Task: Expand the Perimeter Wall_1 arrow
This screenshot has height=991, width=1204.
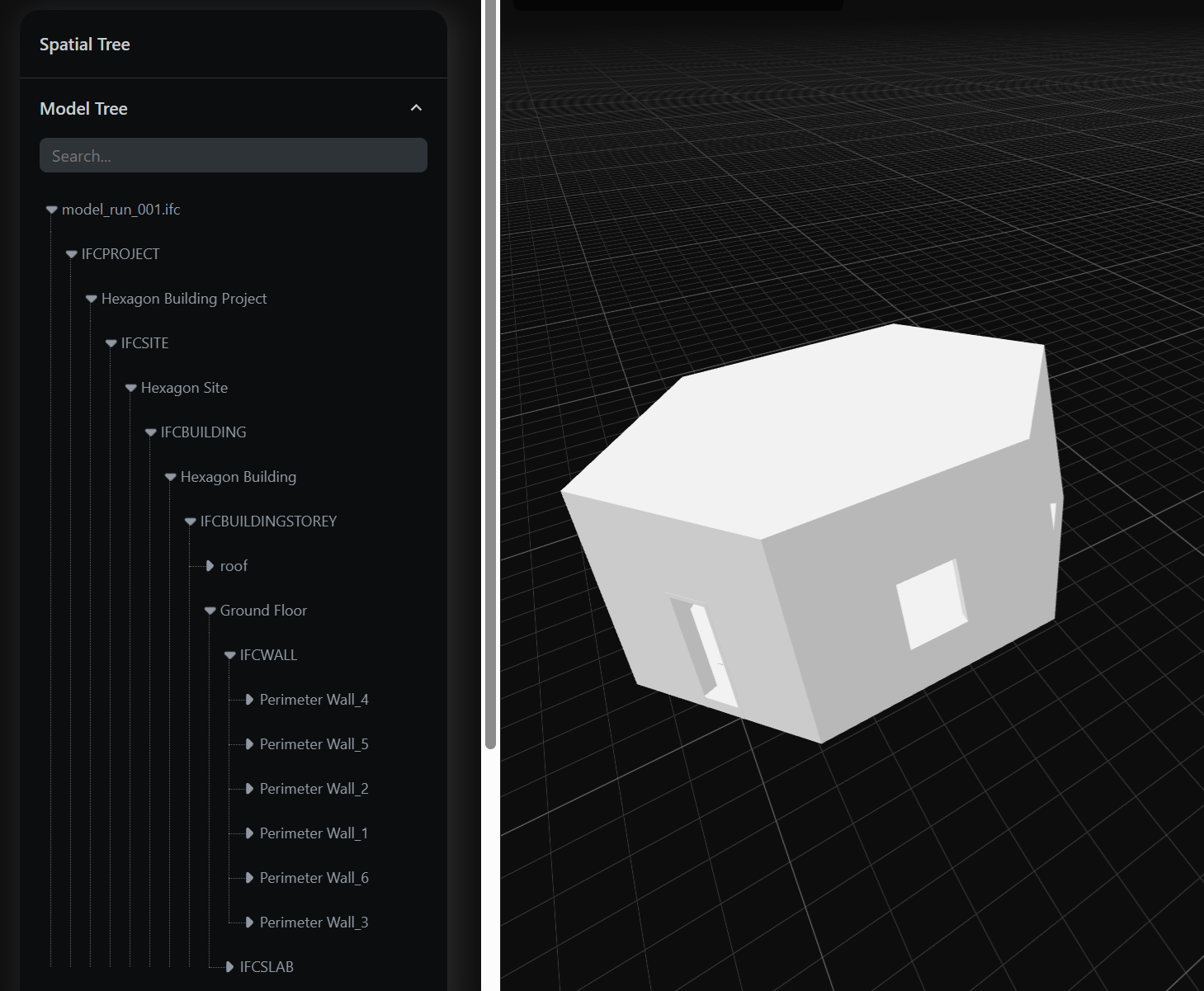Action: click(x=249, y=833)
